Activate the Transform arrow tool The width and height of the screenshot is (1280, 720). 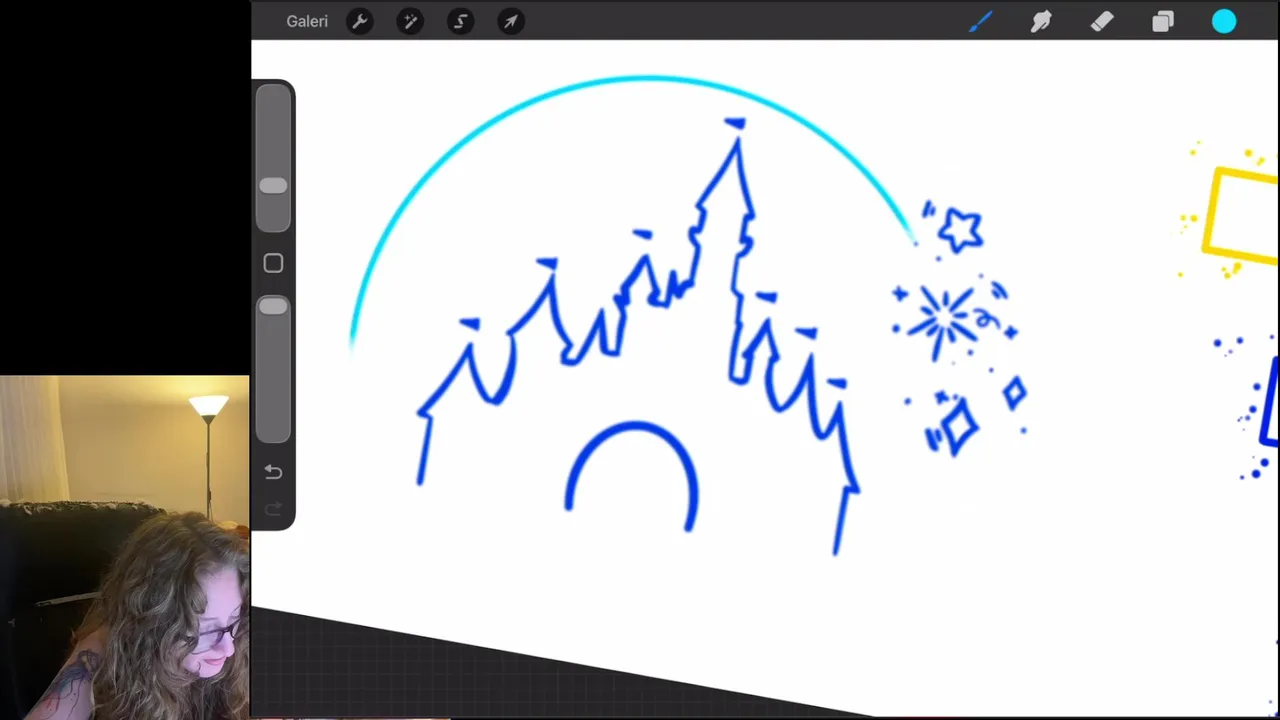click(x=510, y=21)
